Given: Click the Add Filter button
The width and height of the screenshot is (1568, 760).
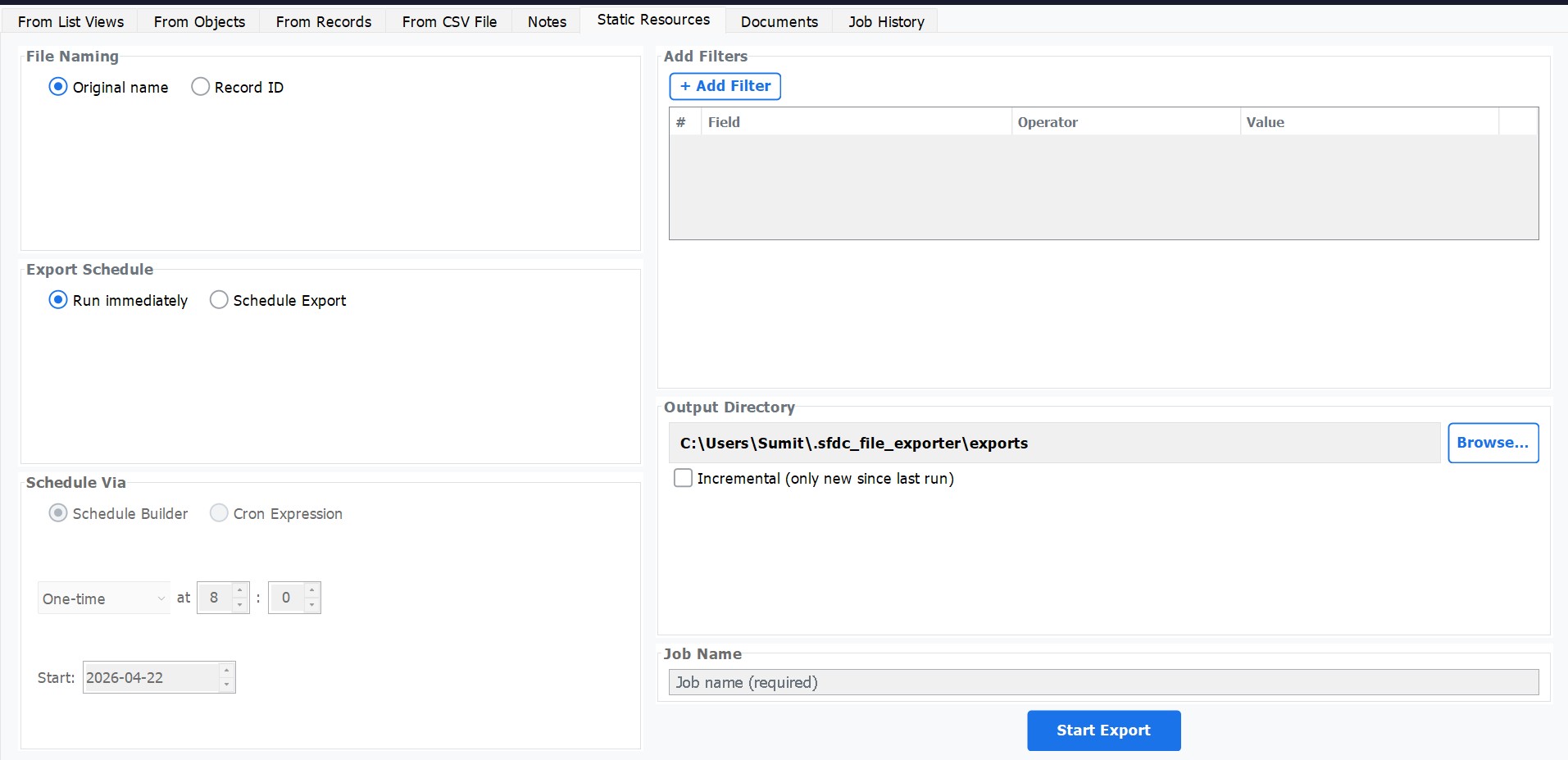Looking at the screenshot, I should coord(725,86).
